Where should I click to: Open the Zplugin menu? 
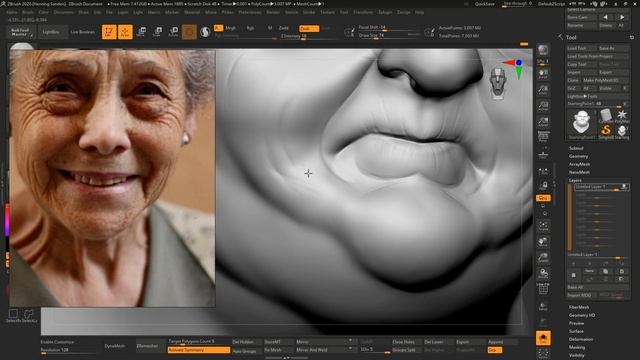[385, 12]
